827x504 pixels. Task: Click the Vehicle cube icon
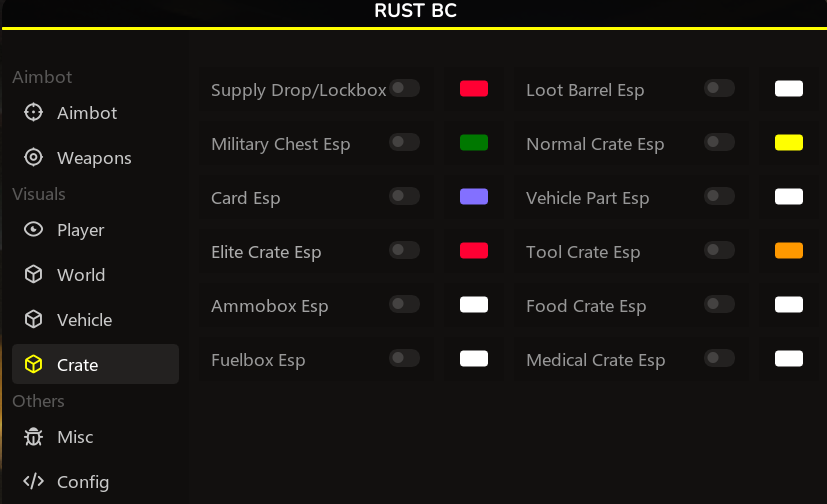tap(34, 319)
